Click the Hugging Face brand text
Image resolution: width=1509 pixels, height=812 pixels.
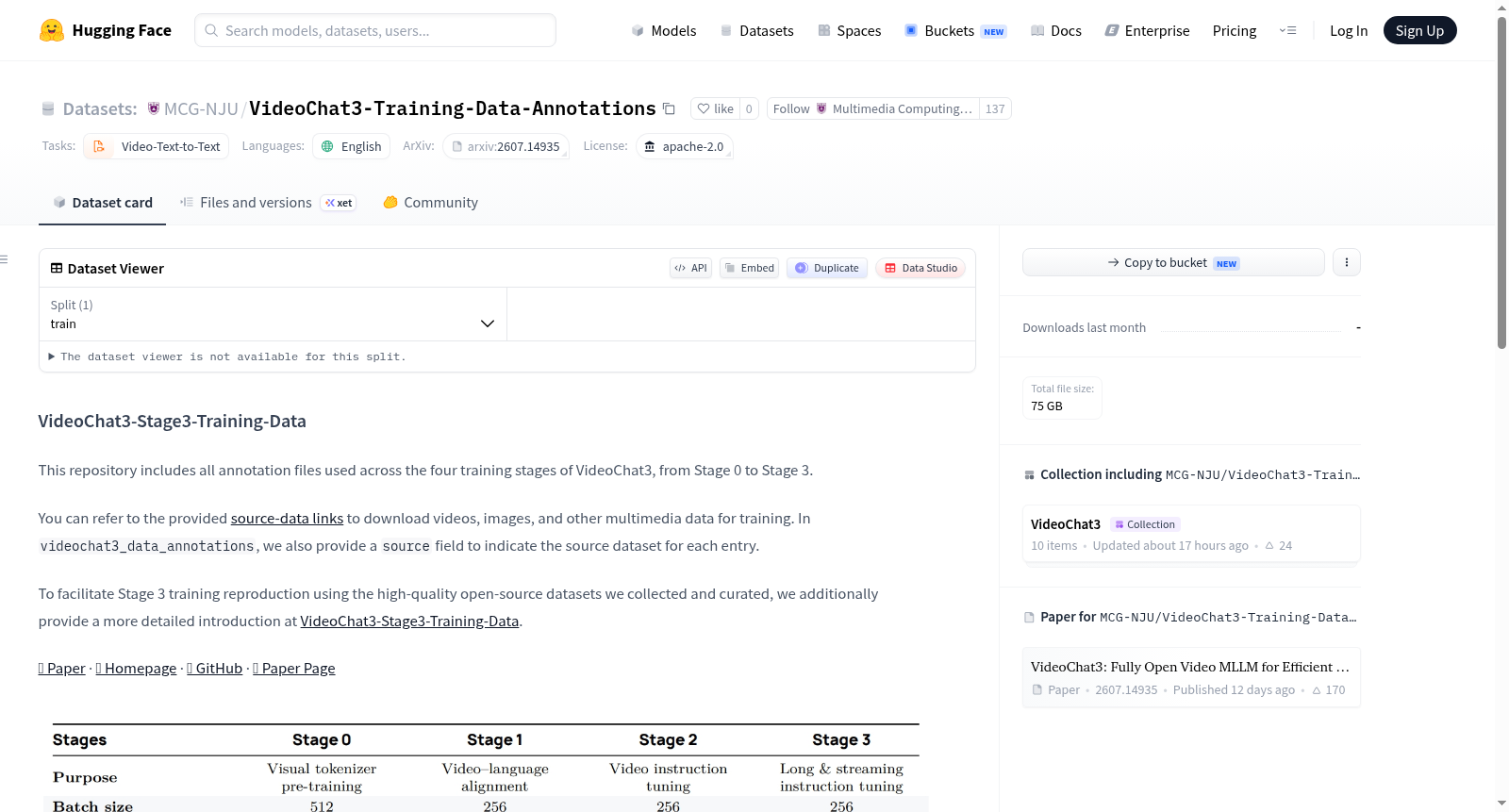pos(122,30)
